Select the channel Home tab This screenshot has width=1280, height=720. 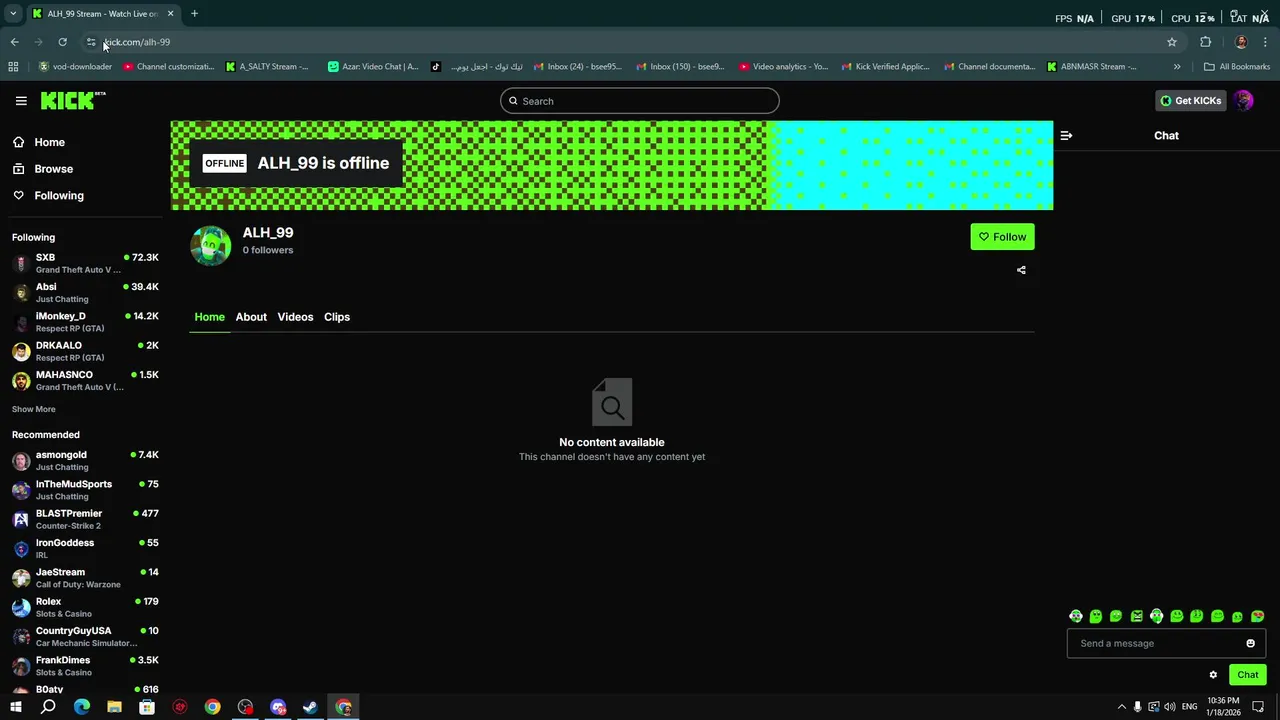click(209, 317)
